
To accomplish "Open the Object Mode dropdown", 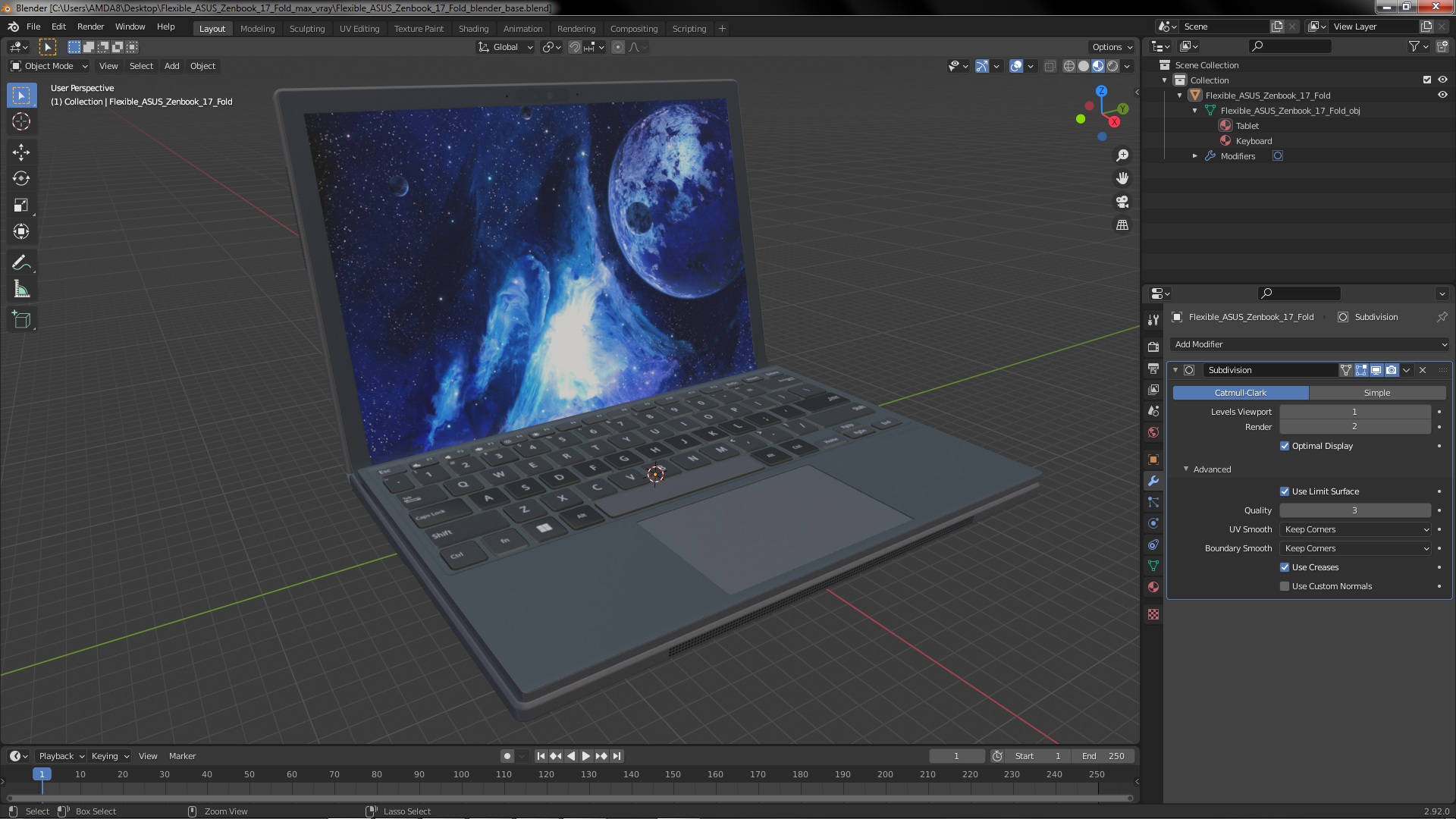I will 49,66.
